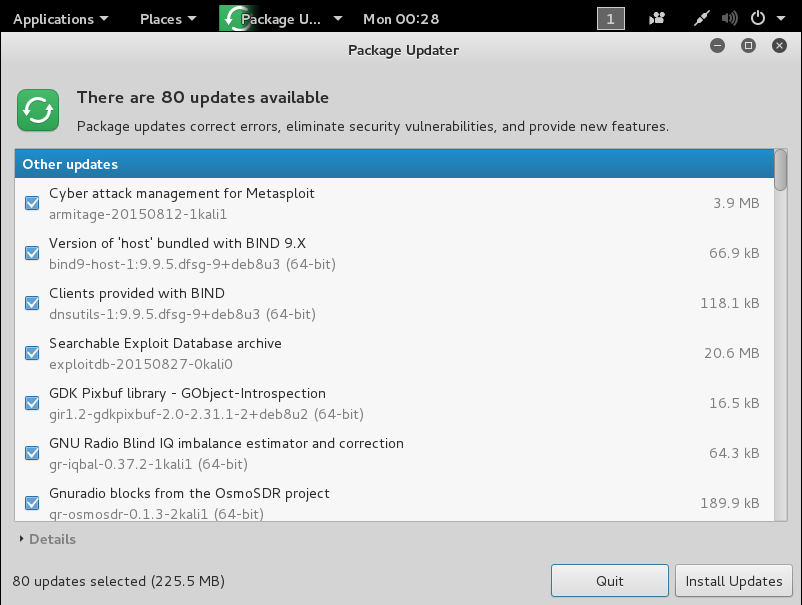Screen dimensions: 802x605
Task: Maximize the Package Updater window
Action: (x=748, y=46)
